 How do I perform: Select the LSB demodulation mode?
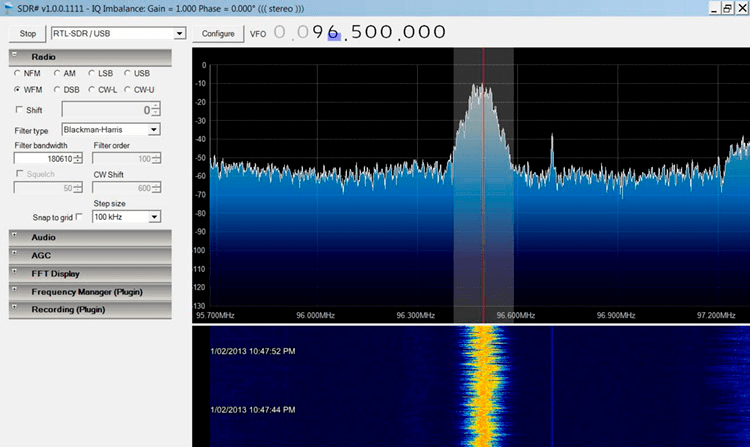(x=91, y=73)
